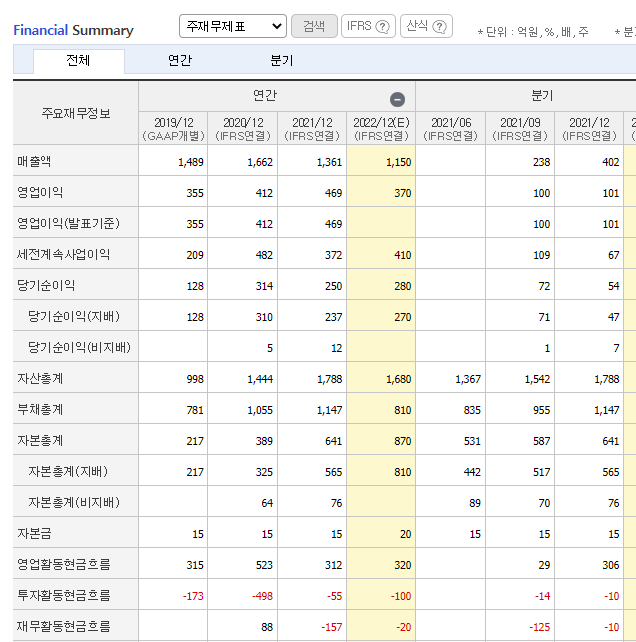Open the 산식 help button
The width and height of the screenshot is (636, 642).
tap(426, 26)
